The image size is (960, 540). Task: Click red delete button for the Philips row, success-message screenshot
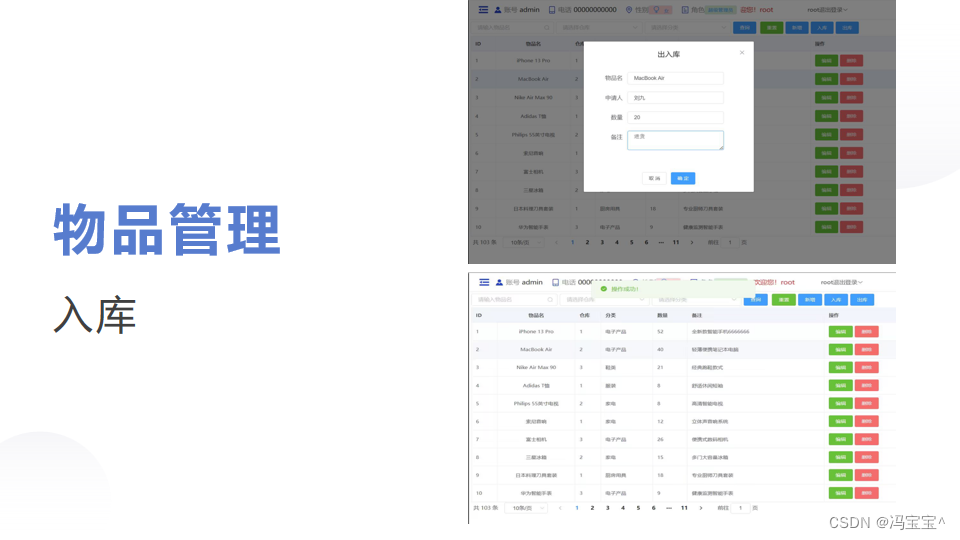tap(866, 403)
